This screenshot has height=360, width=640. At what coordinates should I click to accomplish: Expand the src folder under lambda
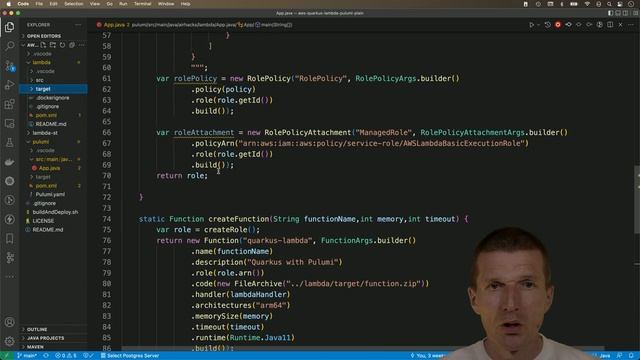[x=53, y=80]
